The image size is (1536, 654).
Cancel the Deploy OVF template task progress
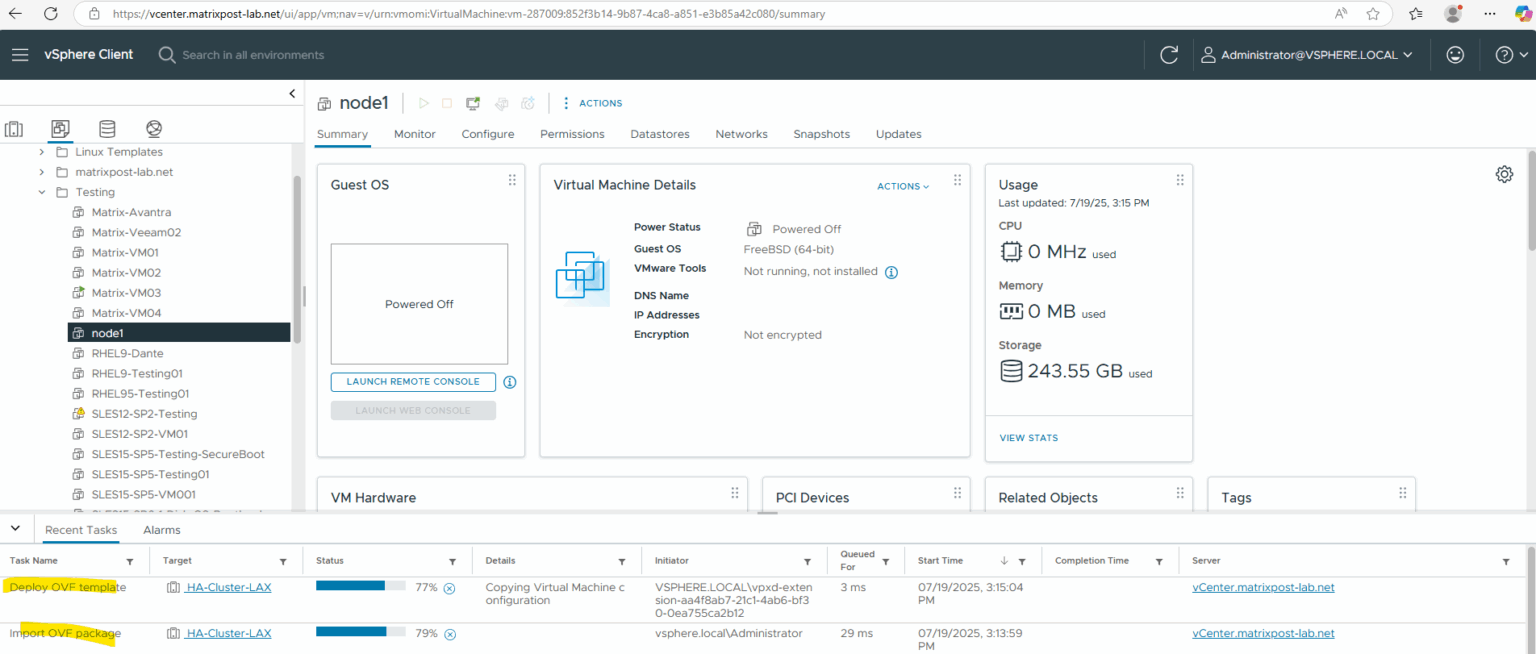pyautogui.click(x=450, y=589)
